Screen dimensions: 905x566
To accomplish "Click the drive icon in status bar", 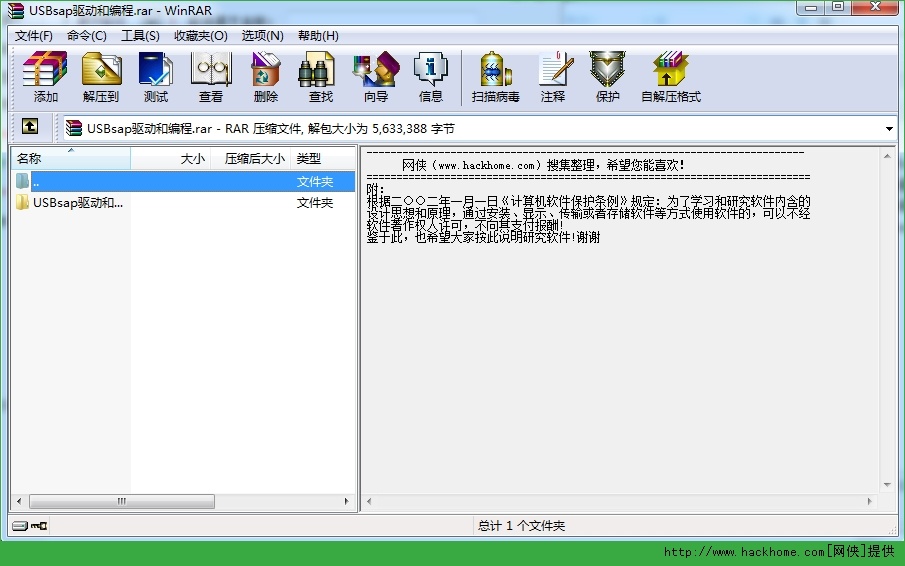I will 20,526.
